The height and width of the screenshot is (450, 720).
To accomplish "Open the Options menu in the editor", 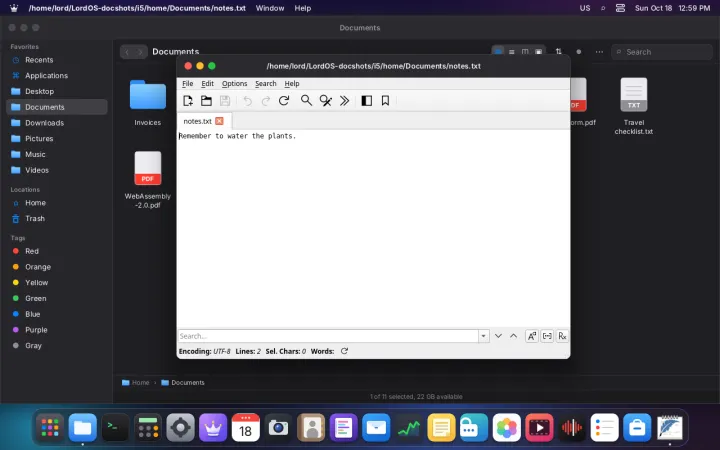I will pos(235,84).
